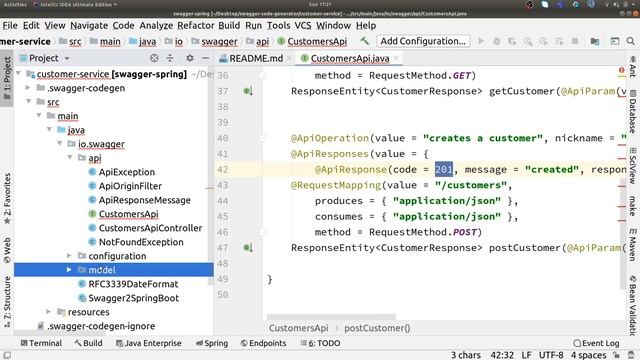This screenshot has height=360, width=640.
Task: Open the Bean Validation tool window
Action: coord(633,306)
